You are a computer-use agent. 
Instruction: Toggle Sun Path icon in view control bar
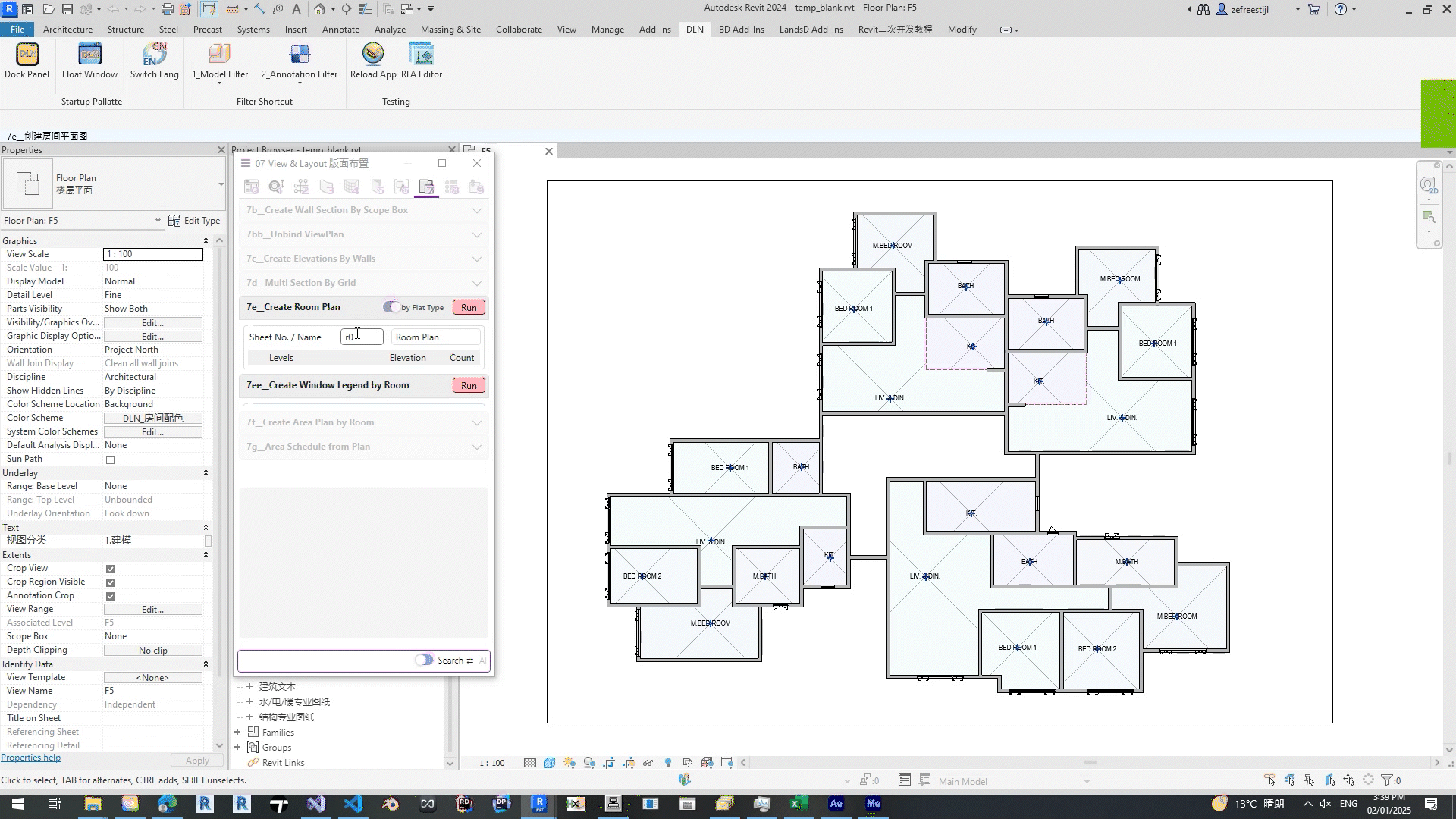tap(570, 763)
